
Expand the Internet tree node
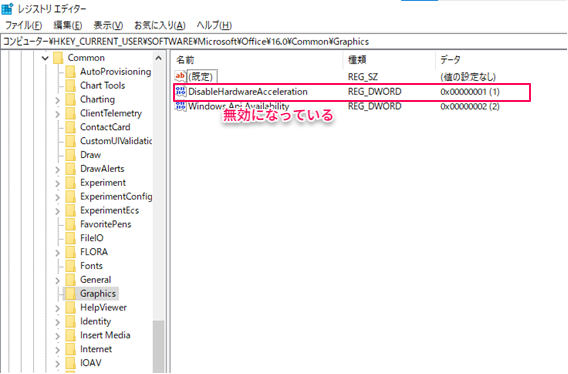[x=58, y=349]
